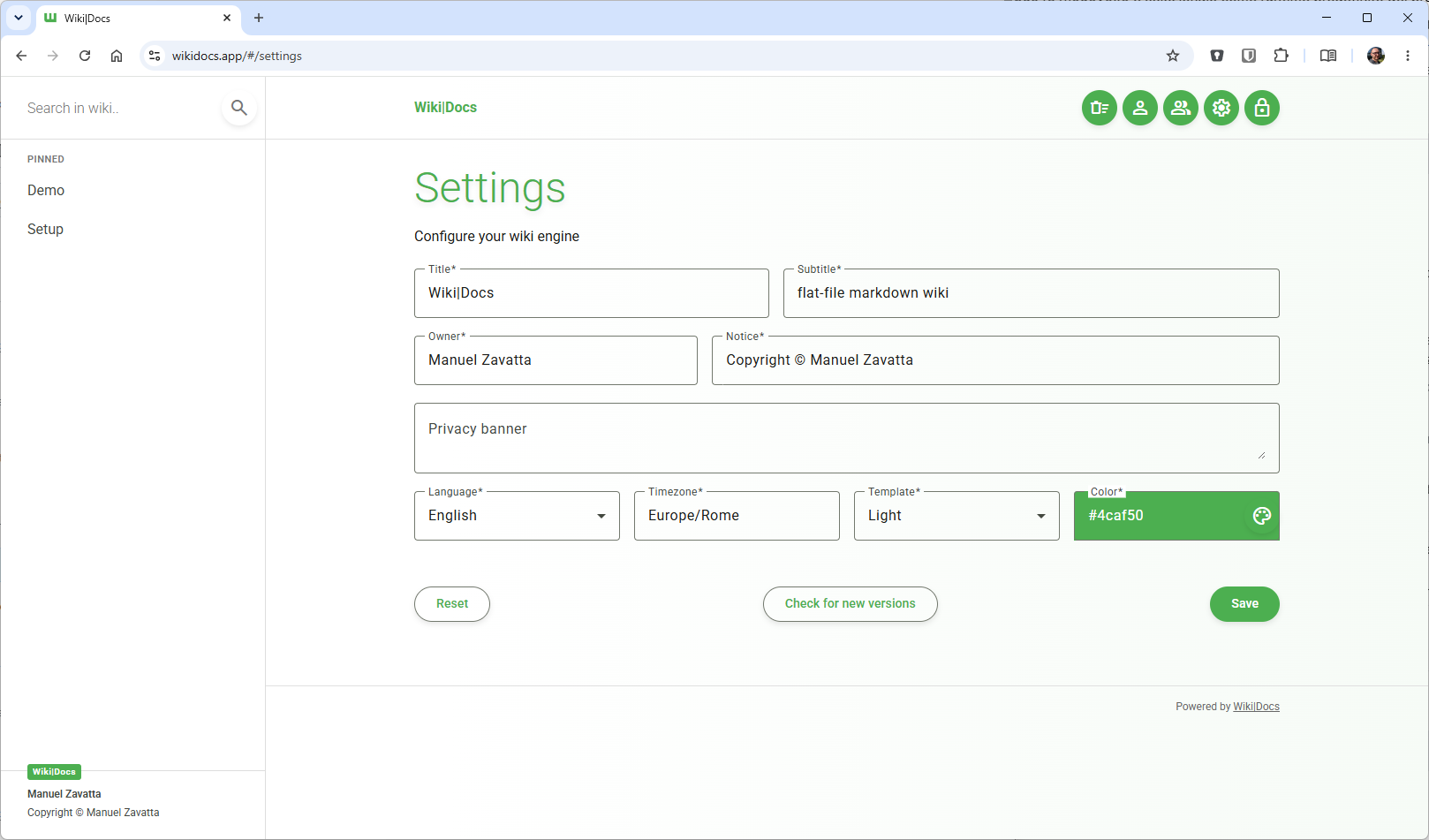The height and width of the screenshot is (840, 1429).
Task: Open the browser tab search chevron
Action: tap(18, 18)
